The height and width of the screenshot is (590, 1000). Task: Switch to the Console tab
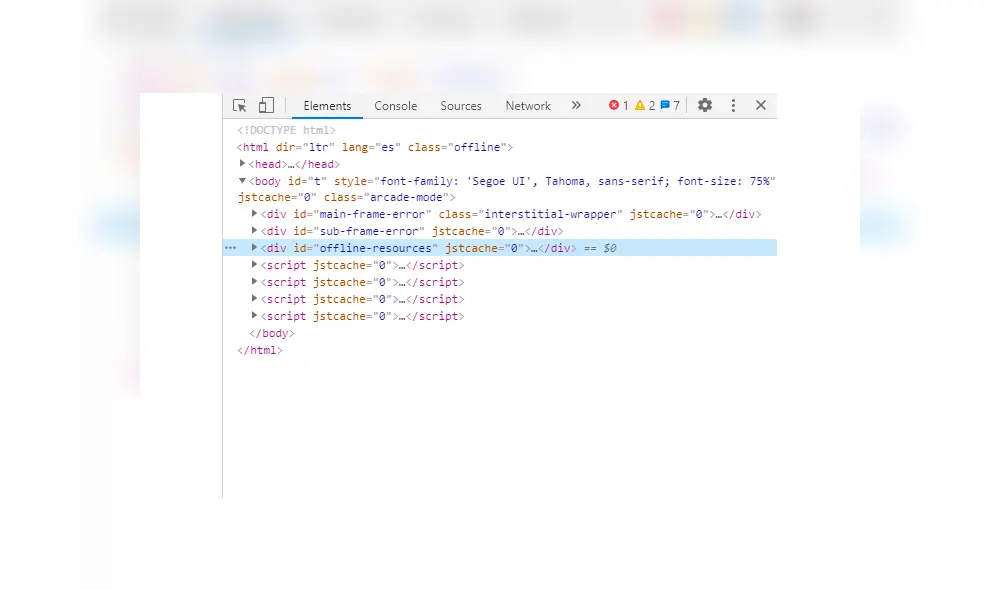click(x=396, y=106)
